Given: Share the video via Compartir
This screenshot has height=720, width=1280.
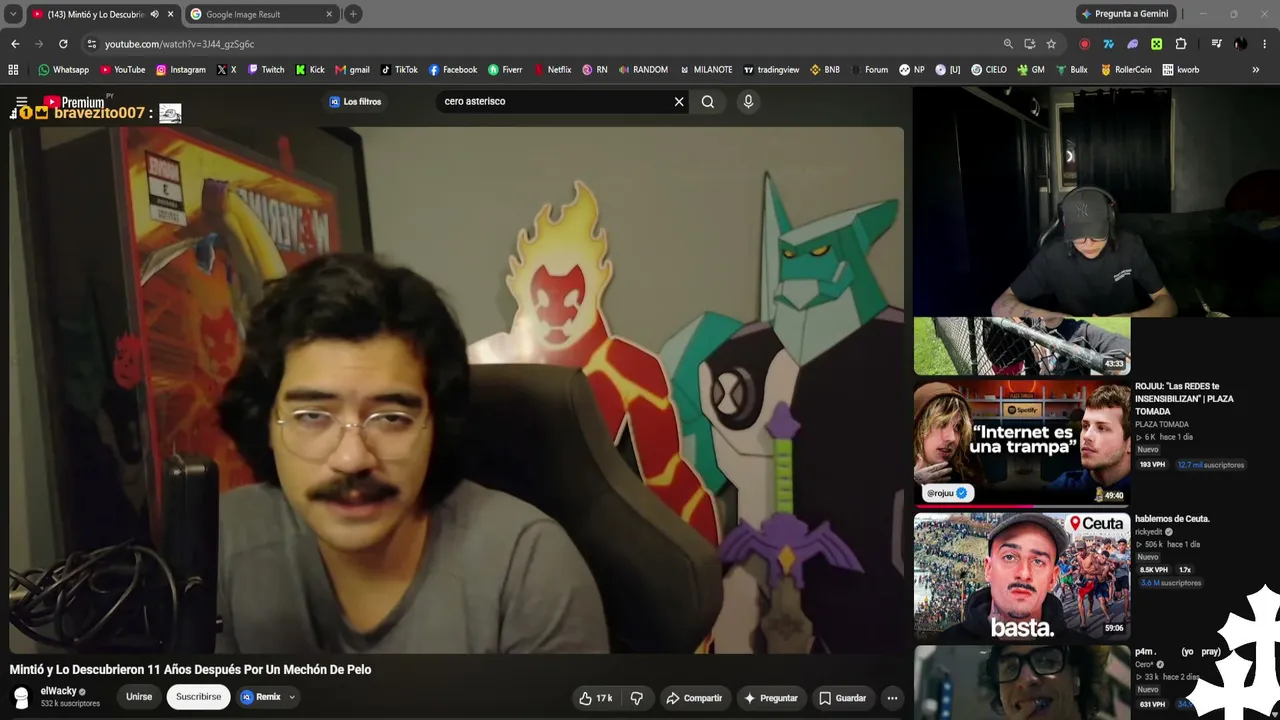Looking at the screenshot, I should point(694,698).
